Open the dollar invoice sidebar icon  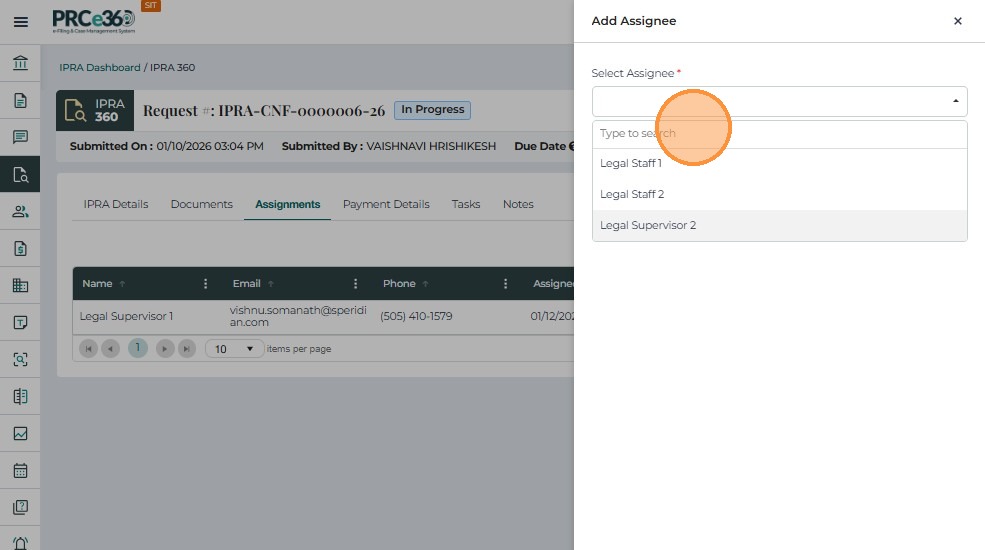pyautogui.click(x=20, y=249)
